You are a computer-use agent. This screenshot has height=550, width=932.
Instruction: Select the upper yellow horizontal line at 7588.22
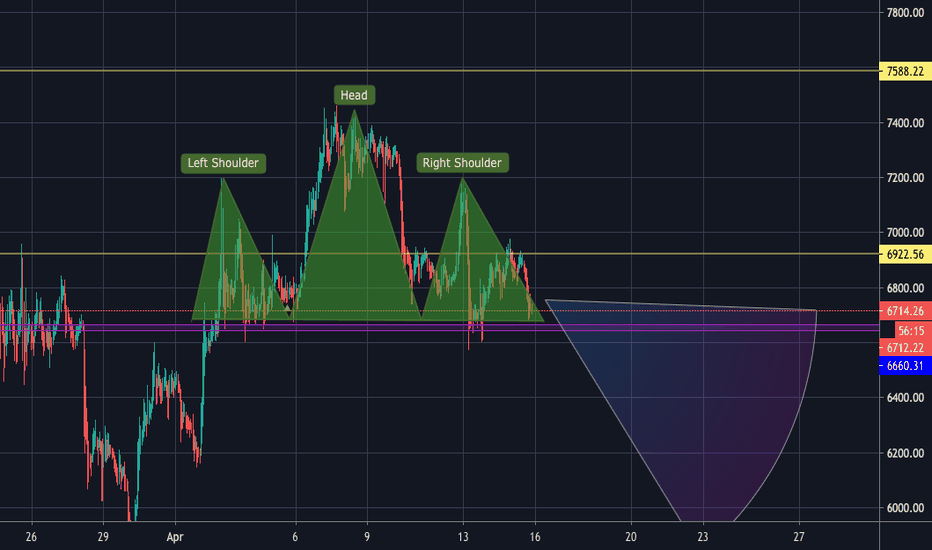coord(439,71)
